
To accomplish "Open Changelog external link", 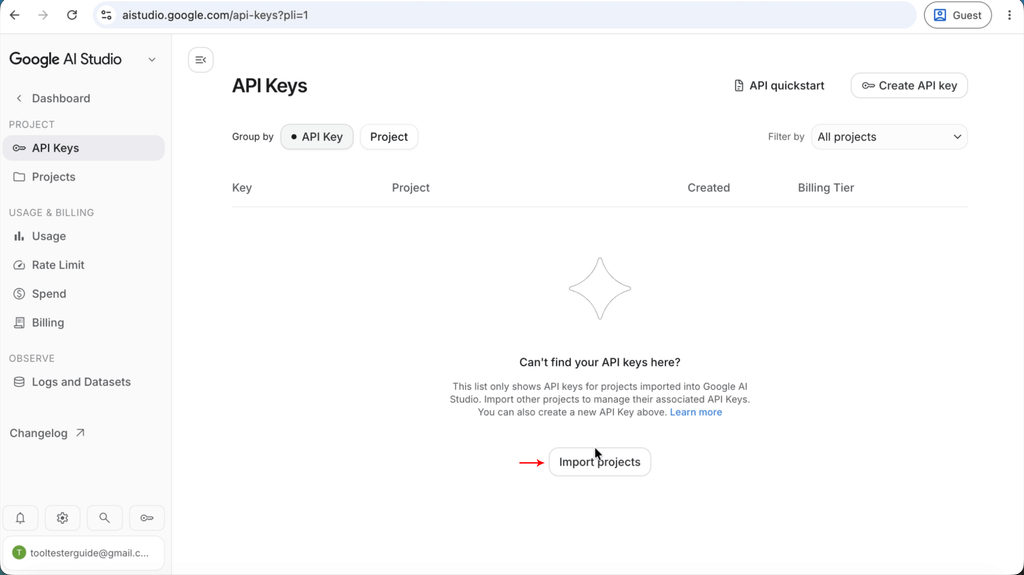I will click(x=47, y=433).
